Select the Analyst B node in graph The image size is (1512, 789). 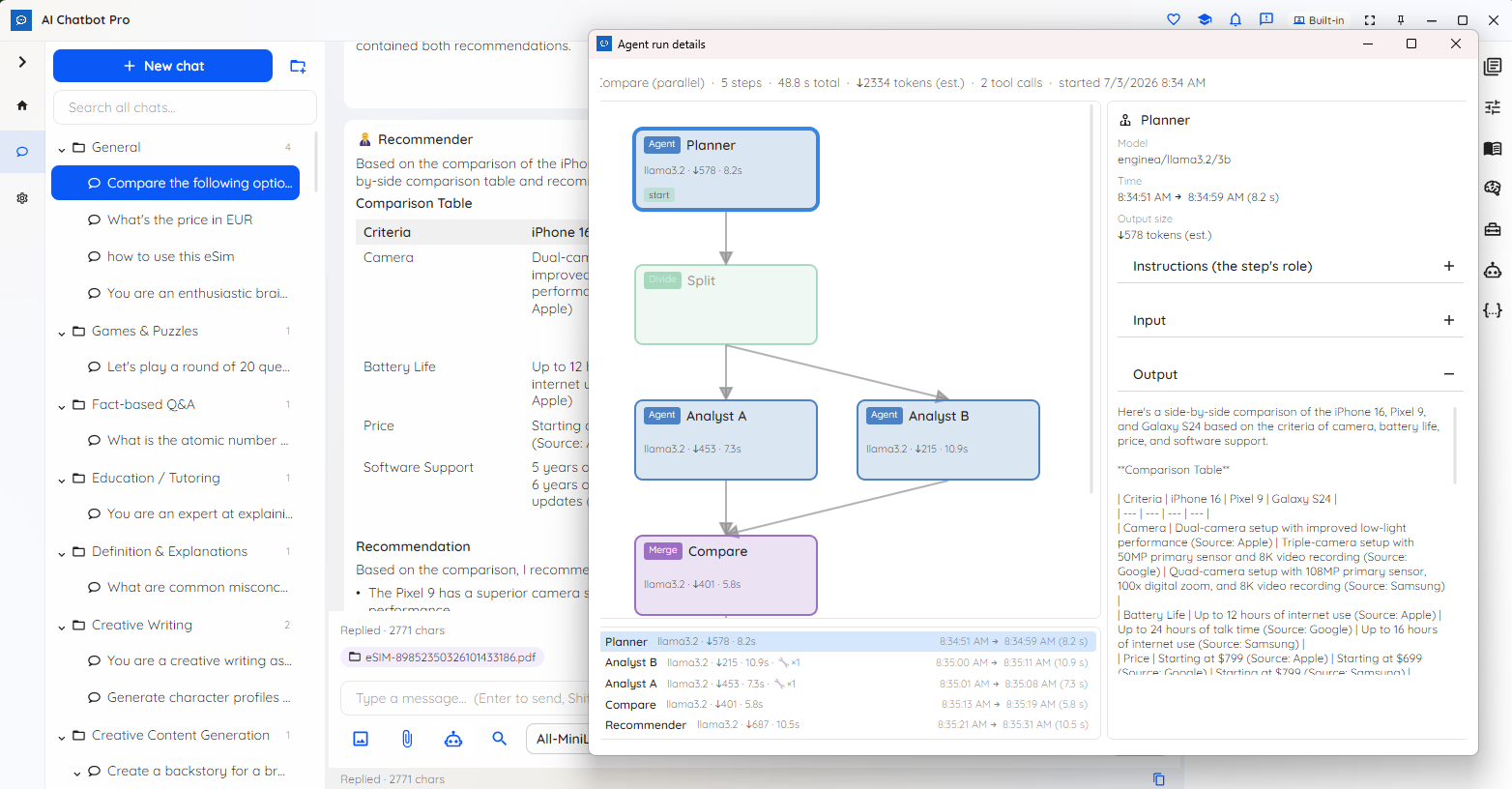point(948,440)
